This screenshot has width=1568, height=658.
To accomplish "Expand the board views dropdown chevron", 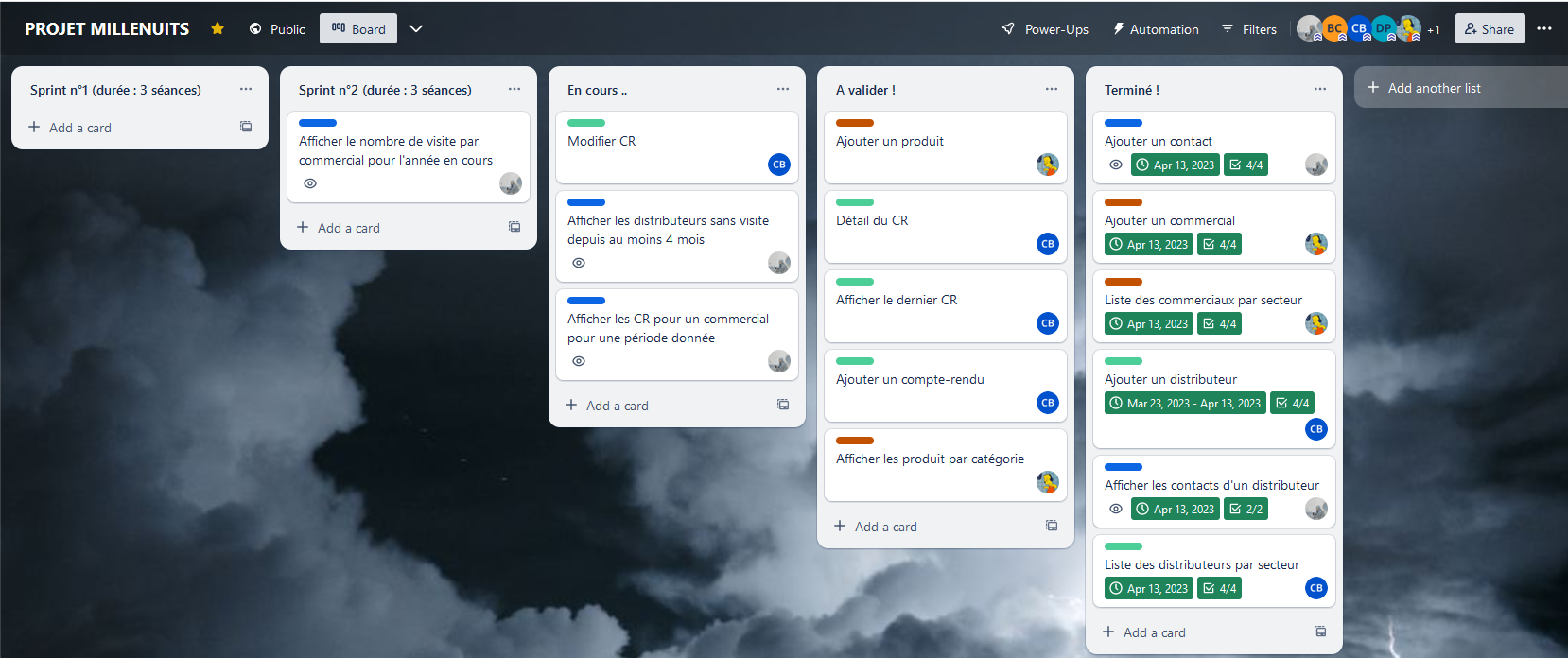I will tap(416, 28).
